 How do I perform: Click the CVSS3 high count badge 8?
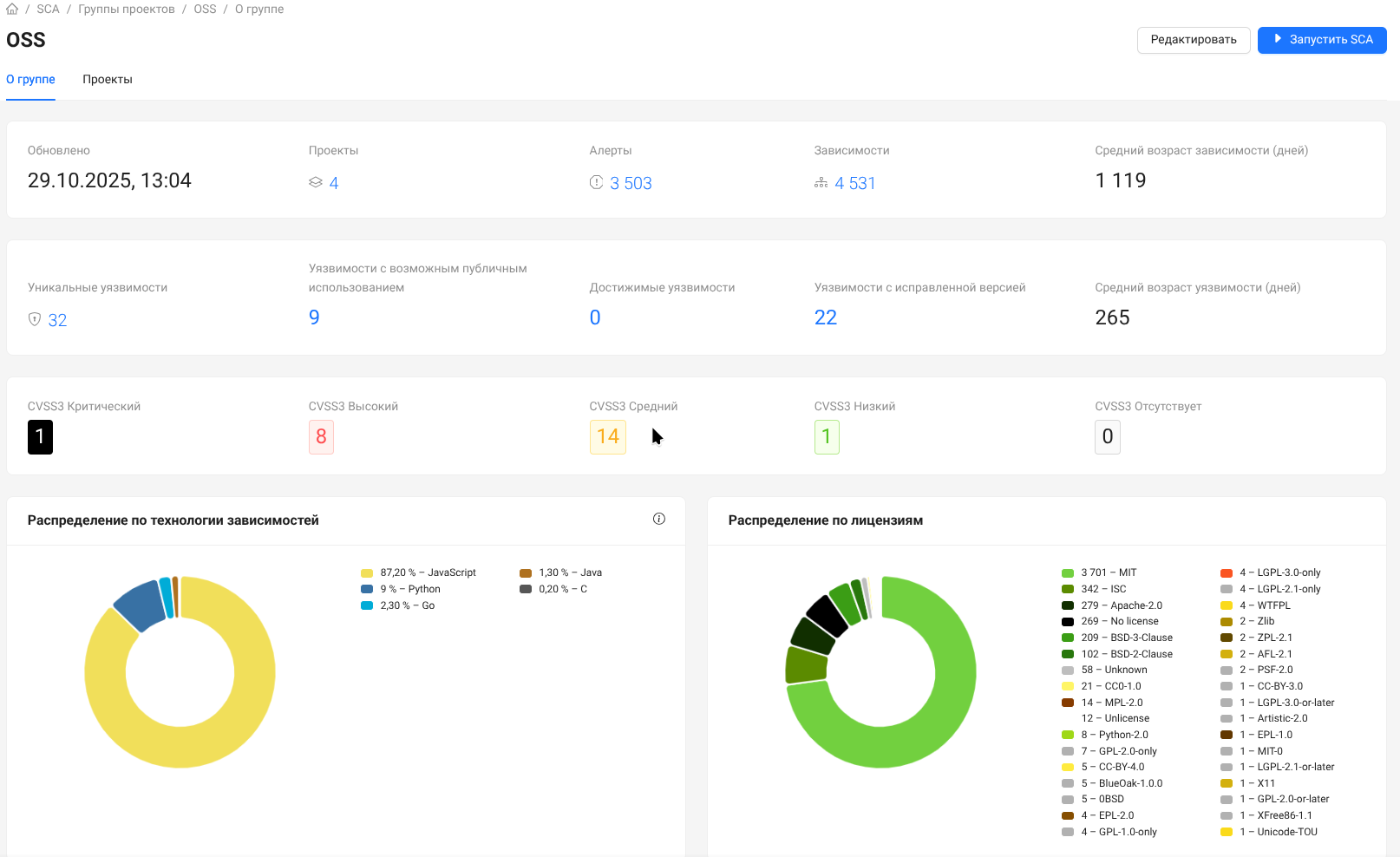tap(321, 436)
